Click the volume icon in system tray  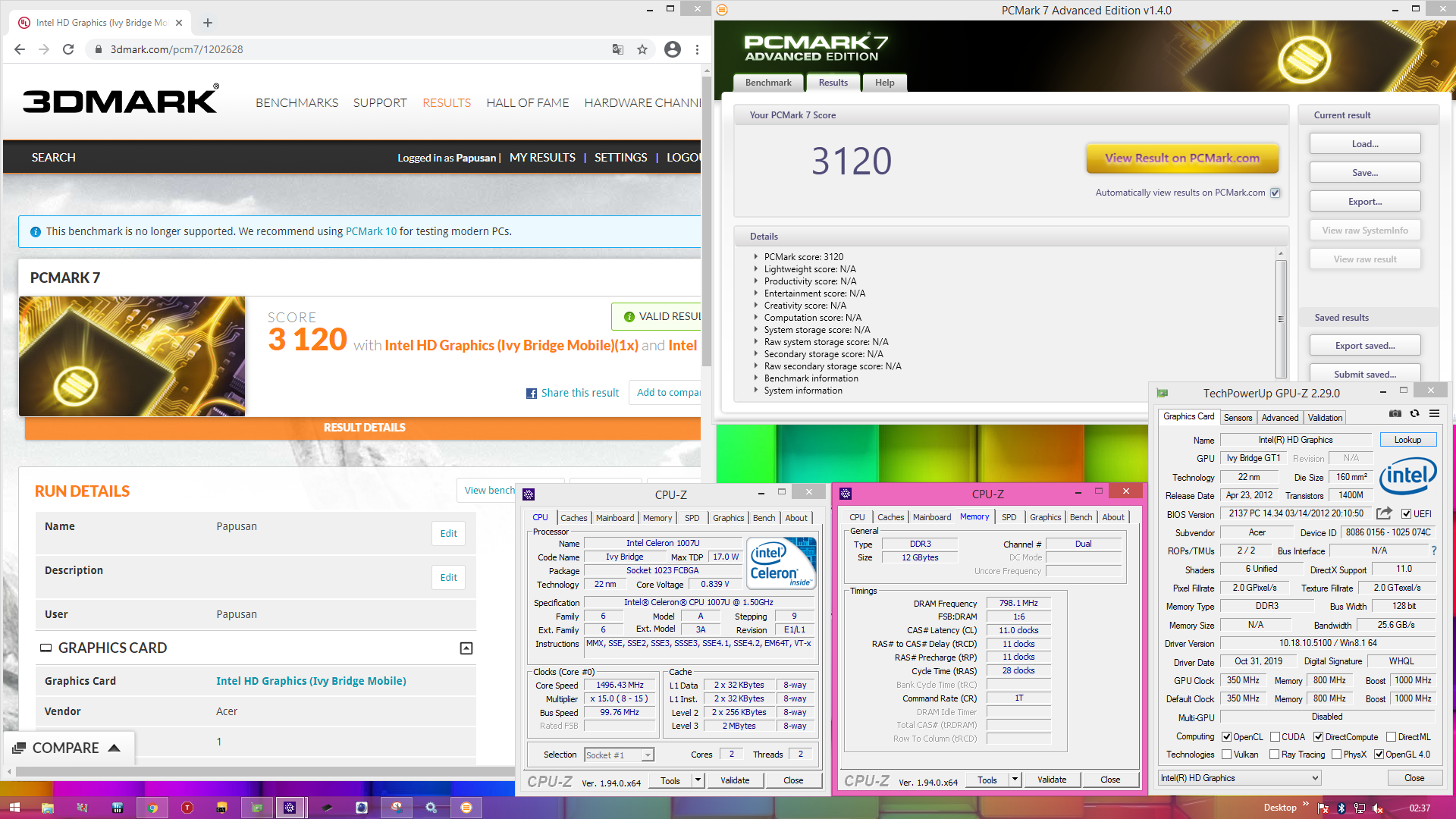[1378, 808]
